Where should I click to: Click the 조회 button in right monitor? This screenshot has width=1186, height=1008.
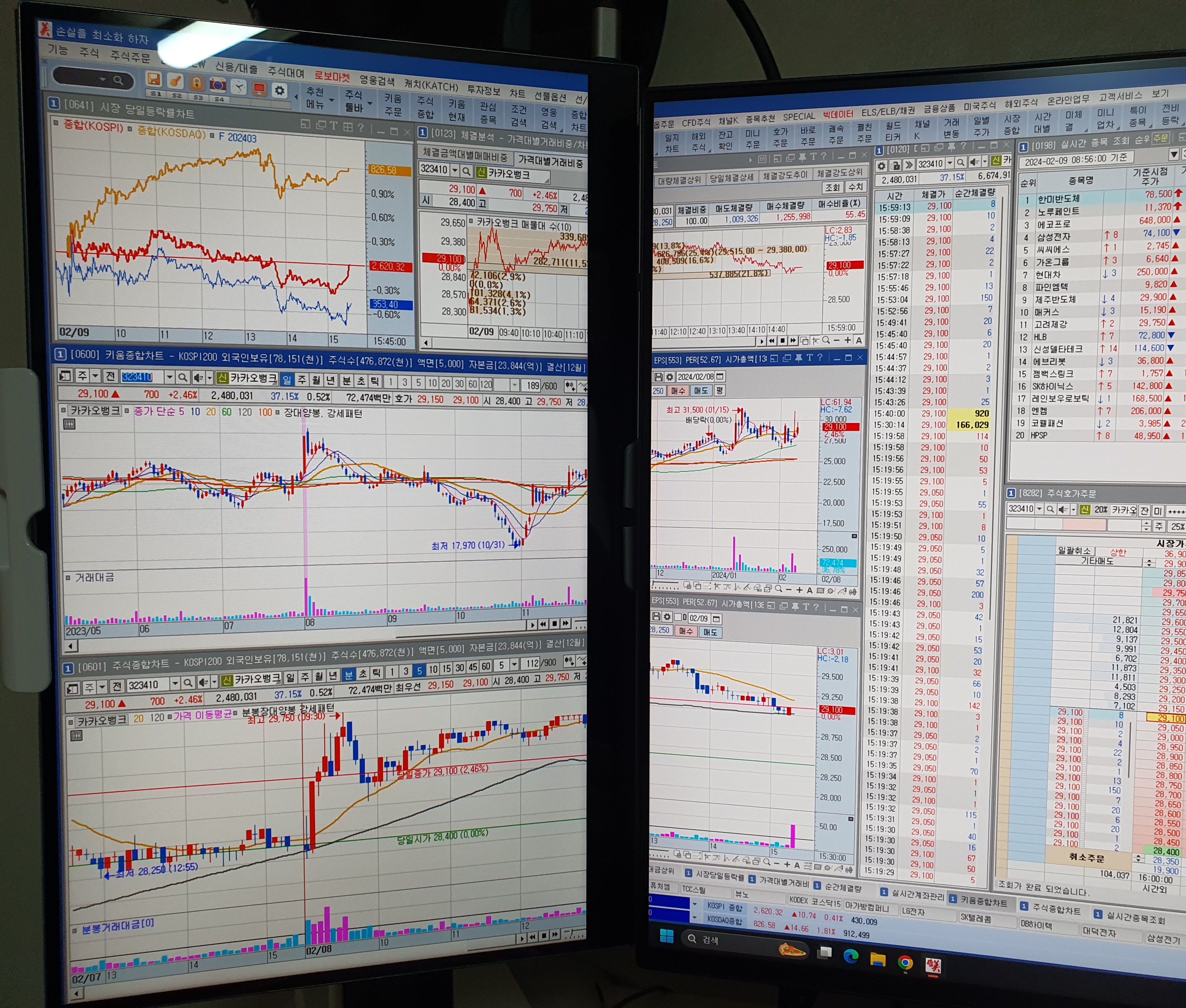pyautogui.click(x=833, y=187)
